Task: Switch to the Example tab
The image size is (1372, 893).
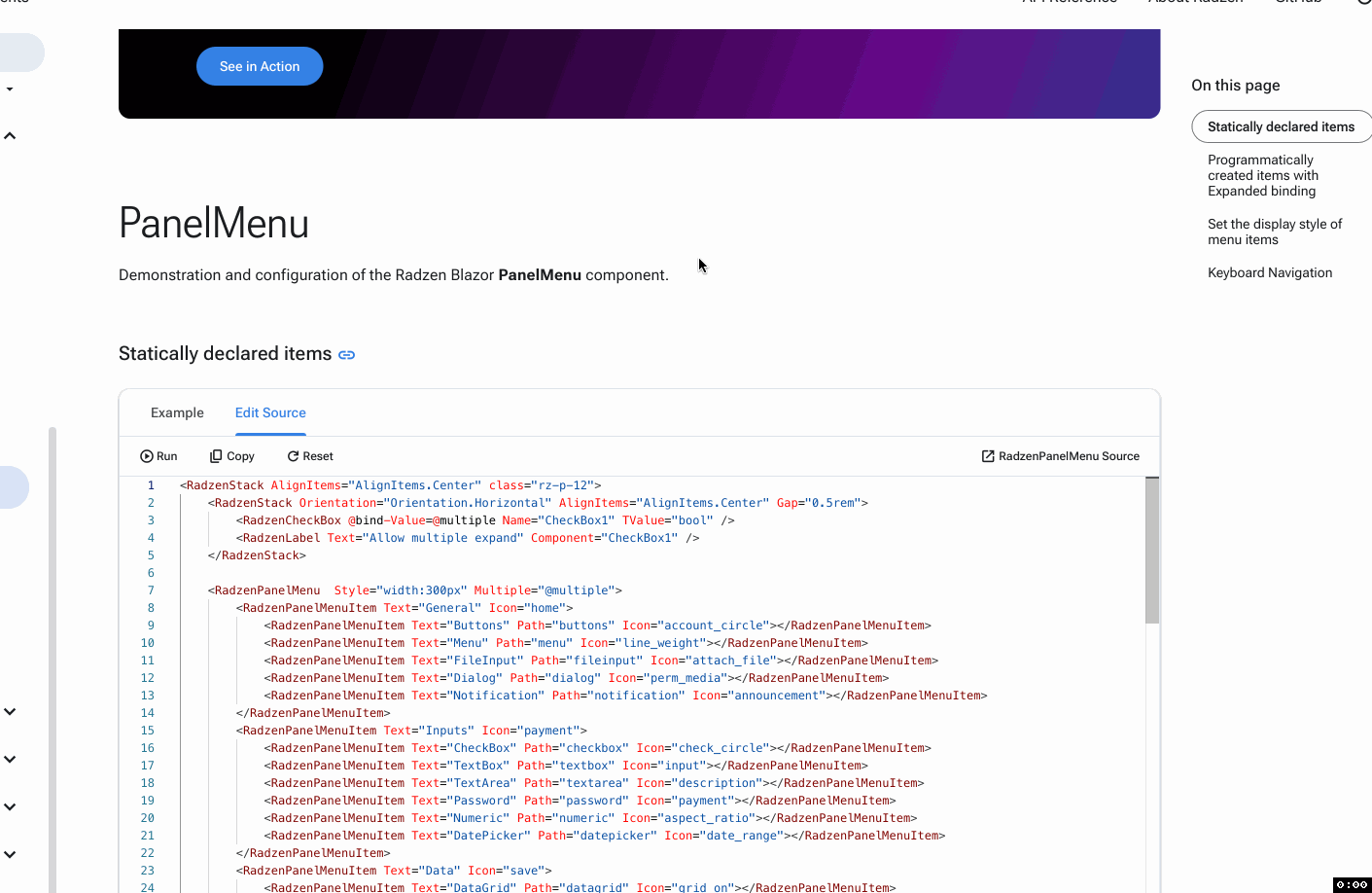Action: [177, 412]
